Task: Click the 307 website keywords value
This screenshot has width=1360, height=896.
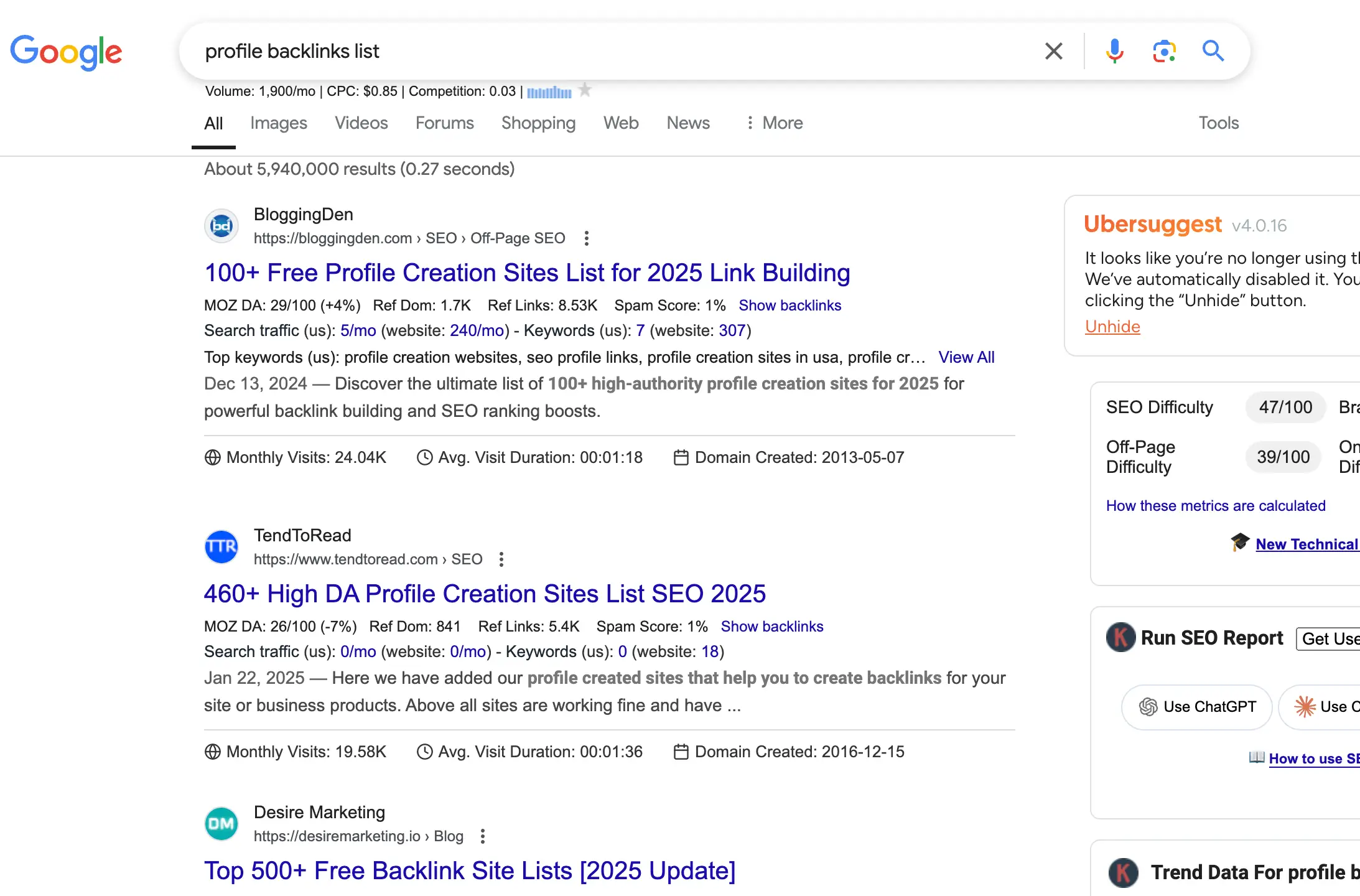Action: click(x=732, y=330)
